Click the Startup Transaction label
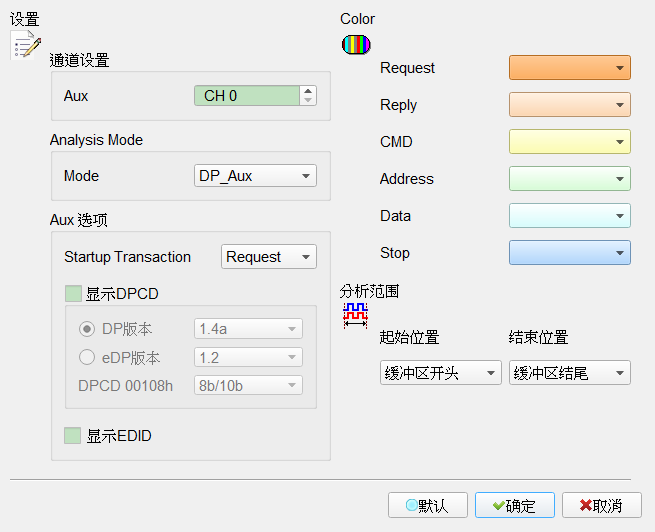The image size is (655, 532). (x=127, y=257)
